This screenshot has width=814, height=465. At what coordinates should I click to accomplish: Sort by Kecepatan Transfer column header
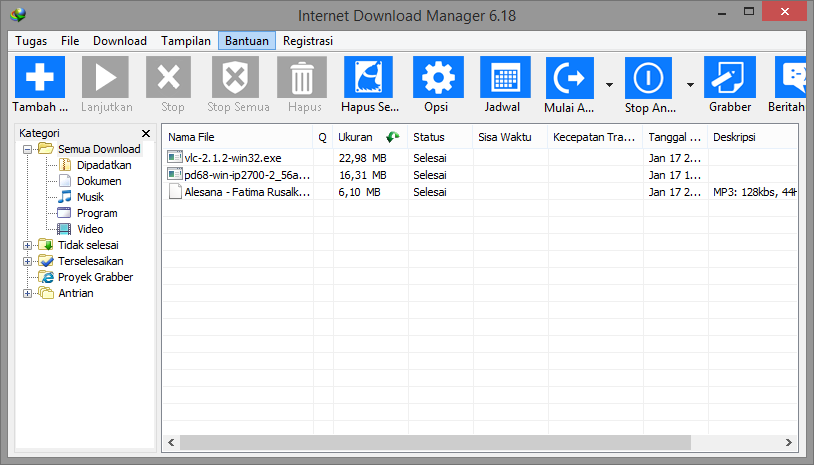[x=595, y=137]
